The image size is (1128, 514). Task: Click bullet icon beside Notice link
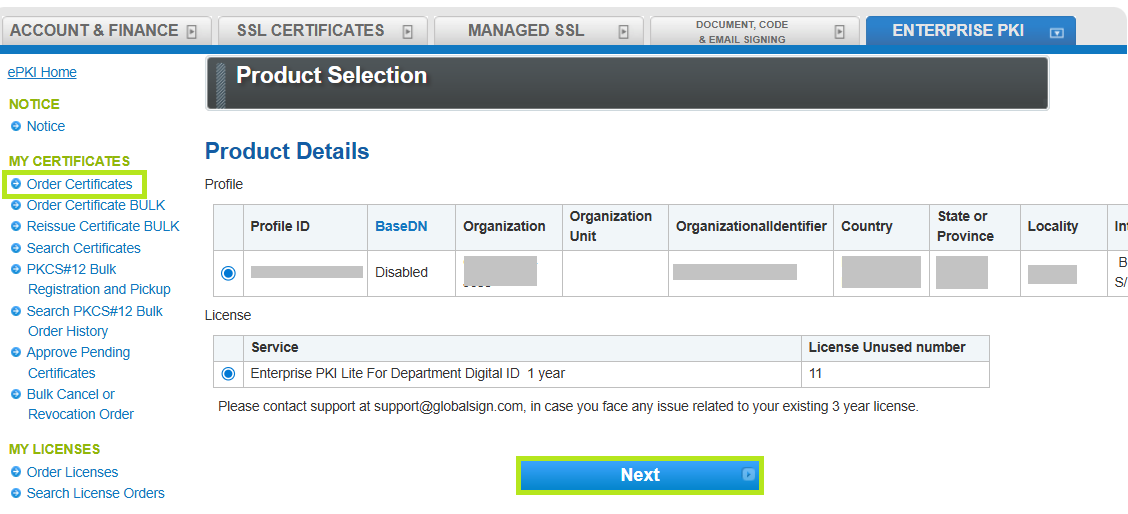click(x=16, y=126)
